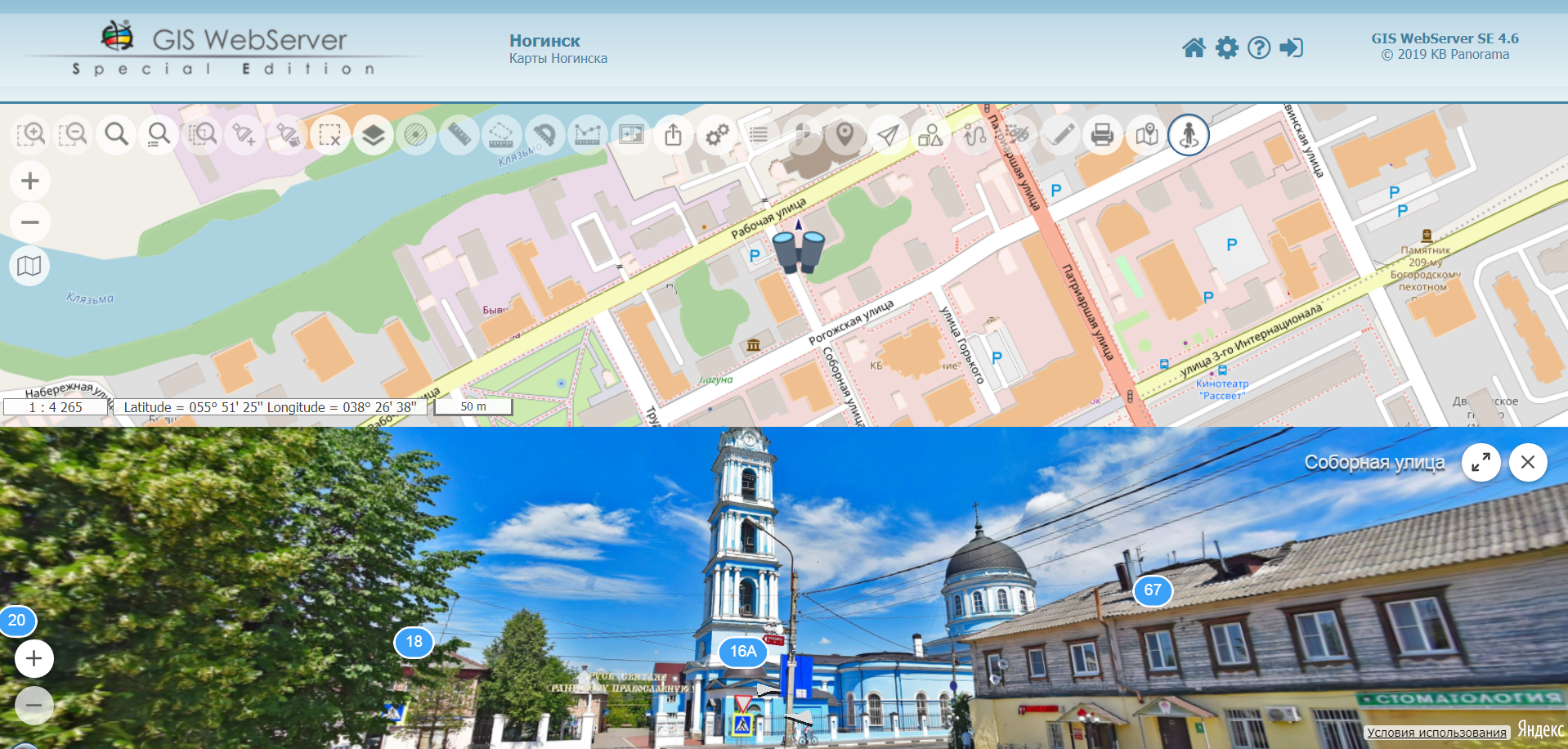Viewport: 1568px width, 749px height.
Task: Select the search by area magnifier tool
Action: pos(201,134)
